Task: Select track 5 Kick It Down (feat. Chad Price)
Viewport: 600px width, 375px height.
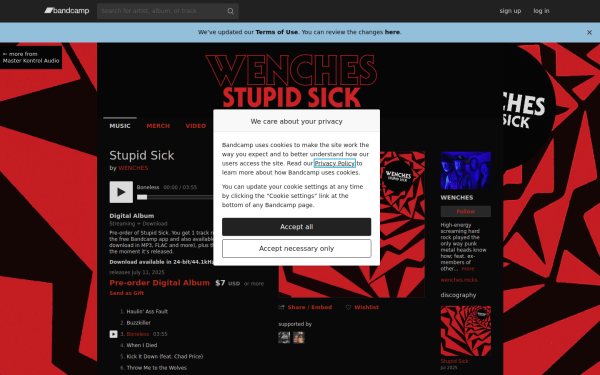Action: coord(165,356)
